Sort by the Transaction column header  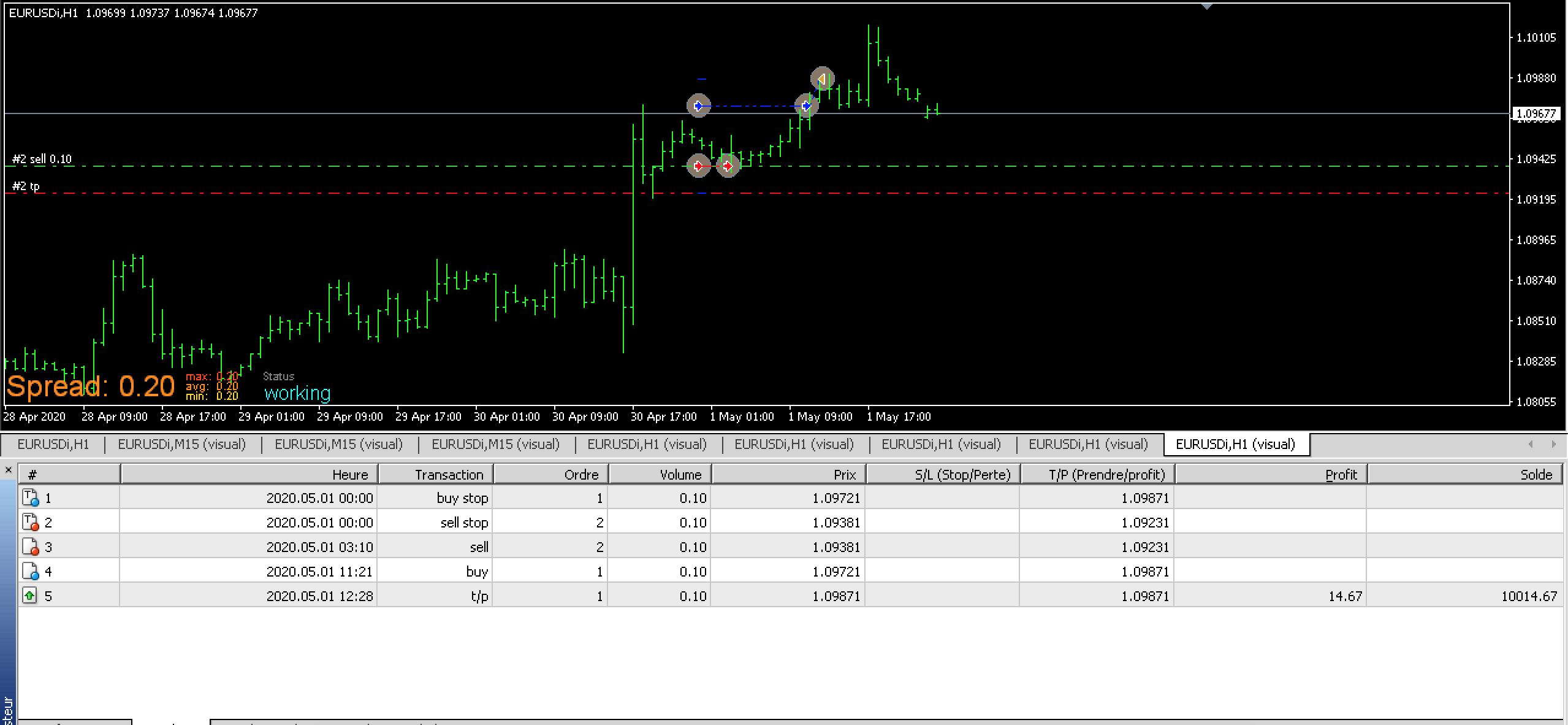click(x=435, y=474)
